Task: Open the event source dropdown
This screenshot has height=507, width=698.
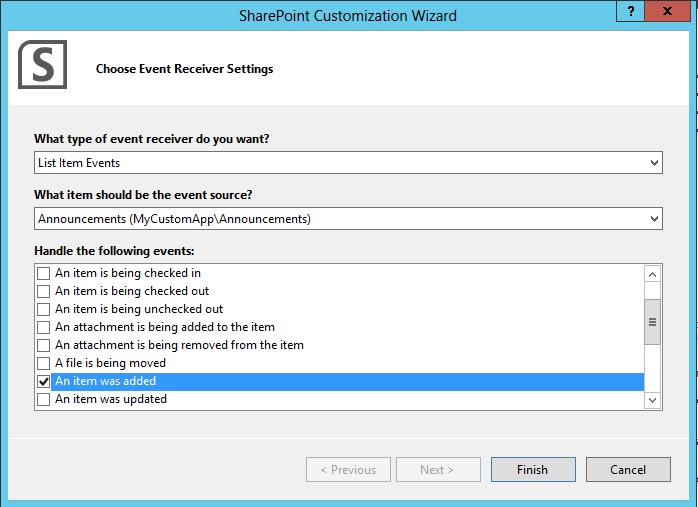Action: tap(654, 219)
